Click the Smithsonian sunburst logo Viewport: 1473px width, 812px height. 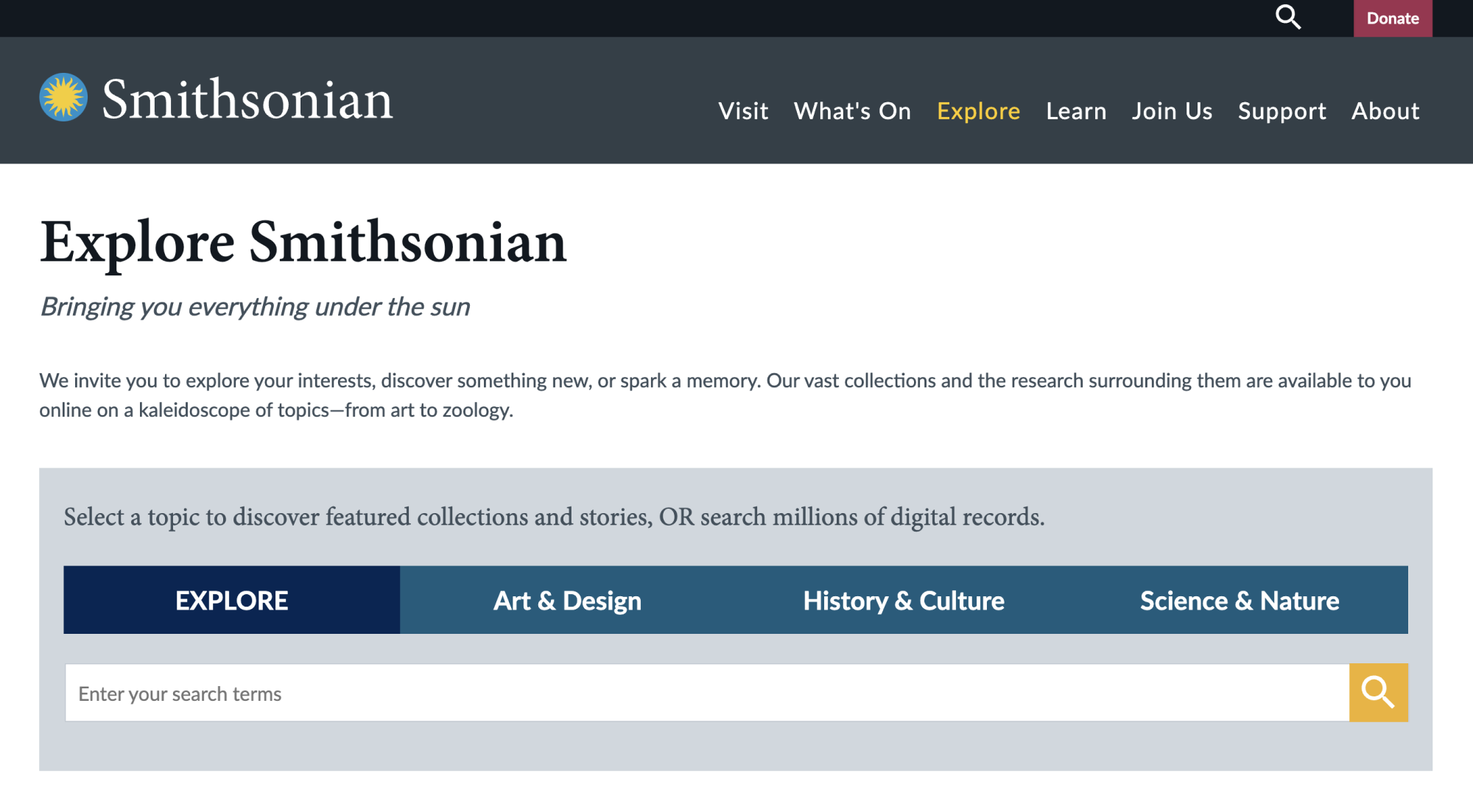(63, 97)
